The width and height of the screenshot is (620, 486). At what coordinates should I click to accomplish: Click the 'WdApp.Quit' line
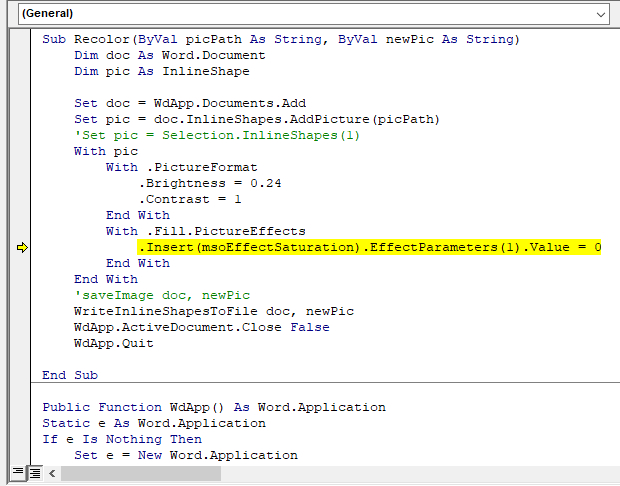coord(113,343)
